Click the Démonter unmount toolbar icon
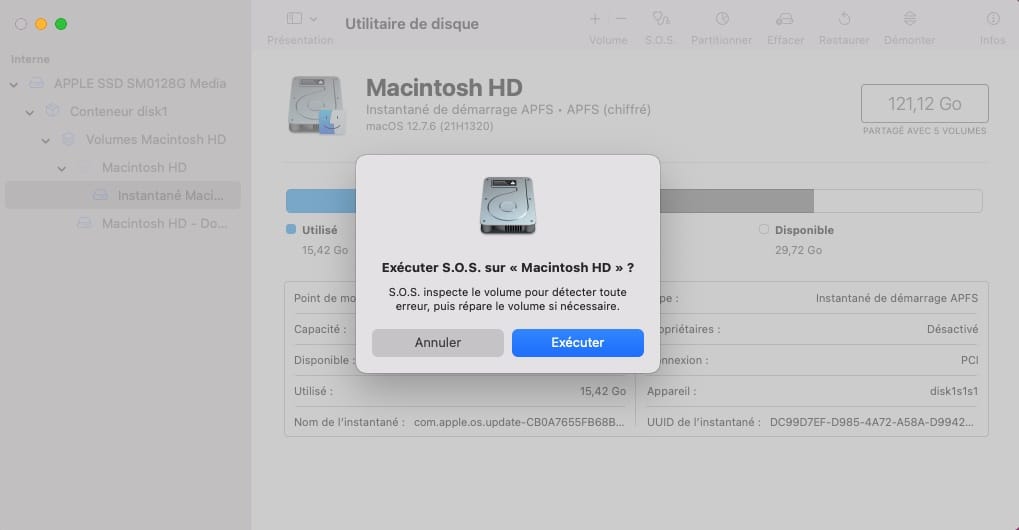 point(909,19)
